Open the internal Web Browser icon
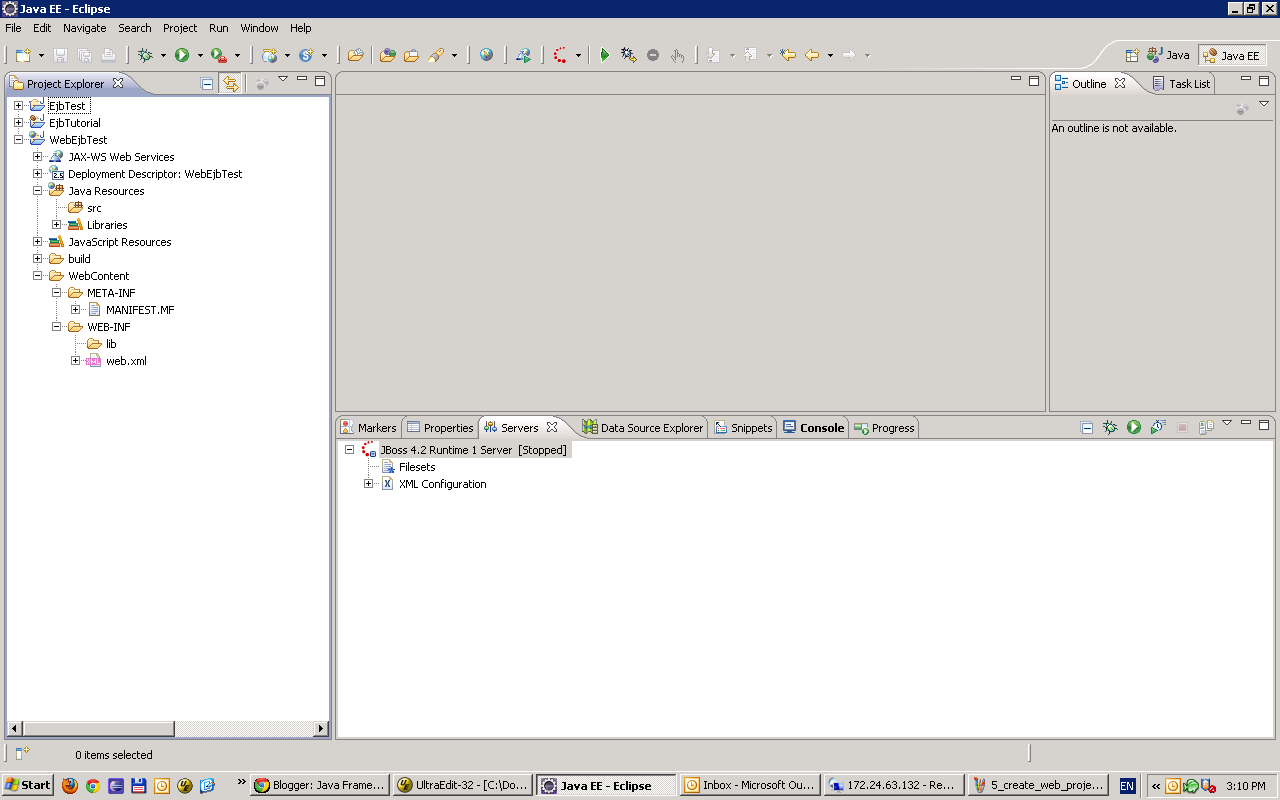Screen dimensions: 1280x800 point(486,55)
